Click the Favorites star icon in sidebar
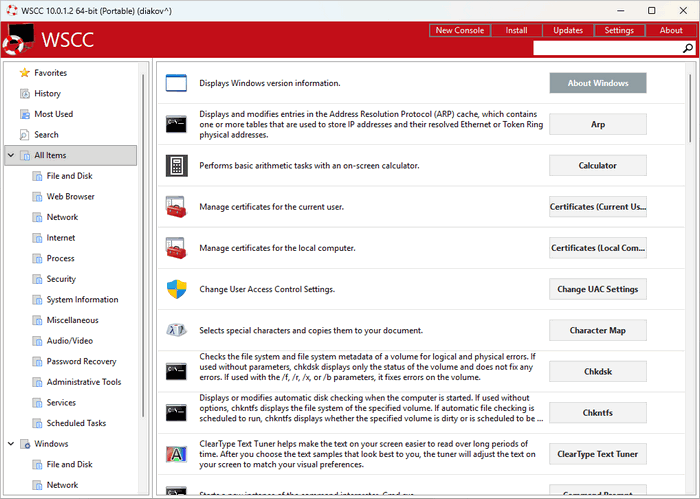The width and height of the screenshot is (700, 499). tap(24, 73)
